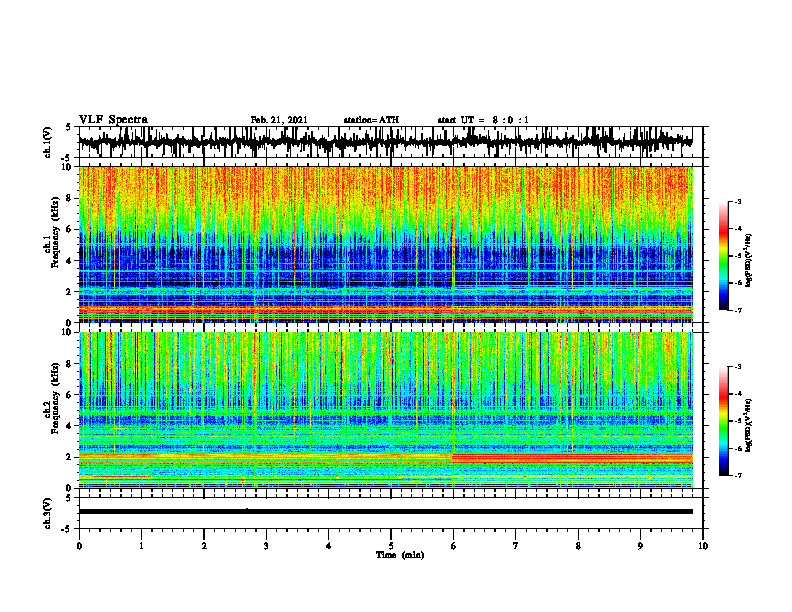Viewport: 792px width, 612px height.
Task: Click the "-5" volt tick of ch.3(V) panel
Action: coord(68,529)
